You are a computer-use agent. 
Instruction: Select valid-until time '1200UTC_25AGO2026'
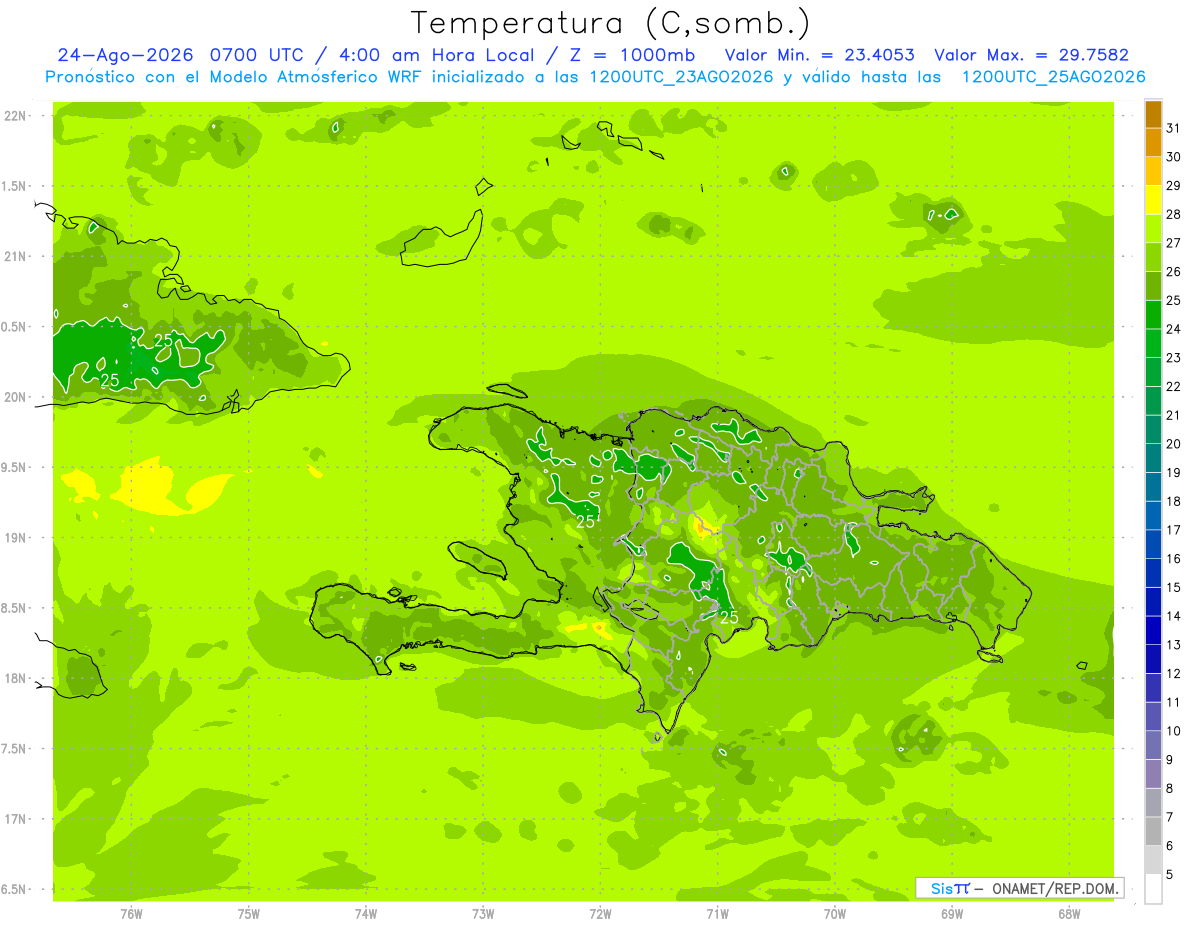click(1053, 77)
